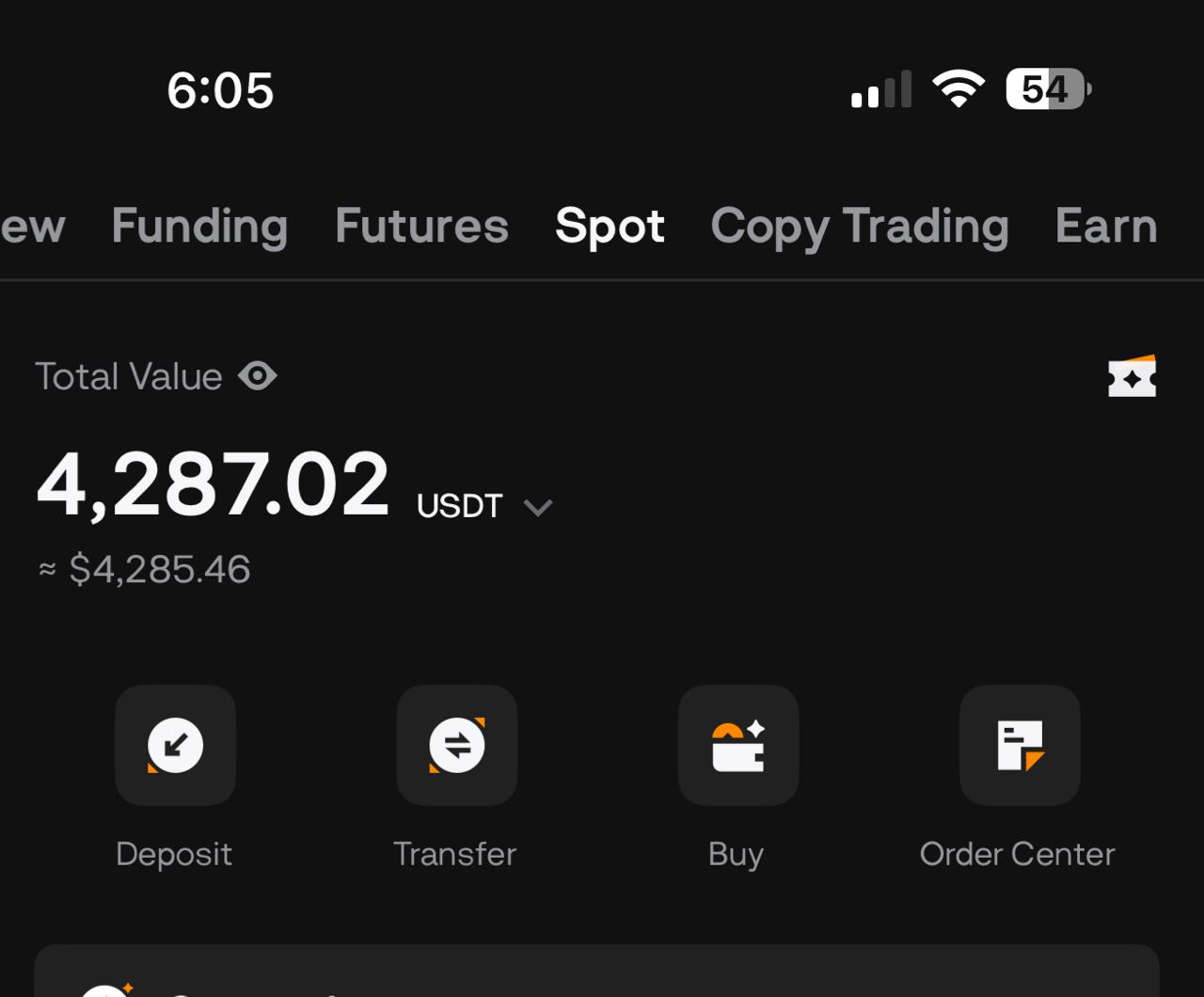The width and height of the screenshot is (1204, 997).
Task: Tap the 4,287.02 total balance amount
Action: pyautogui.click(x=213, y=485)
